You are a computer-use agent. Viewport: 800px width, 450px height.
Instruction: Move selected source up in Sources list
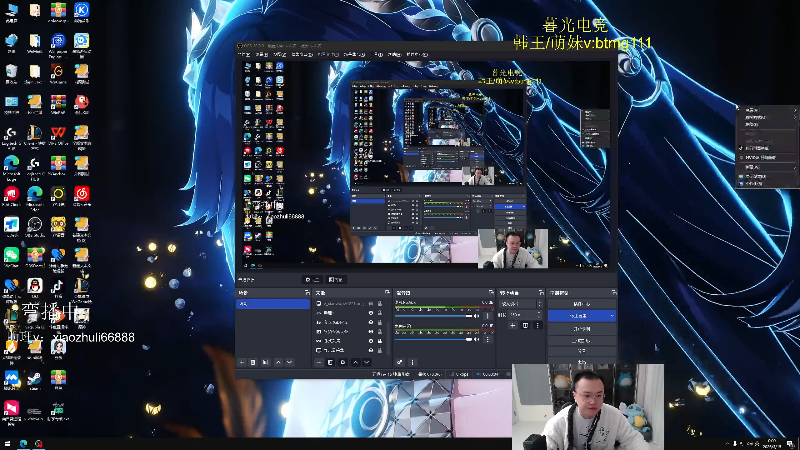pos(355,362)
